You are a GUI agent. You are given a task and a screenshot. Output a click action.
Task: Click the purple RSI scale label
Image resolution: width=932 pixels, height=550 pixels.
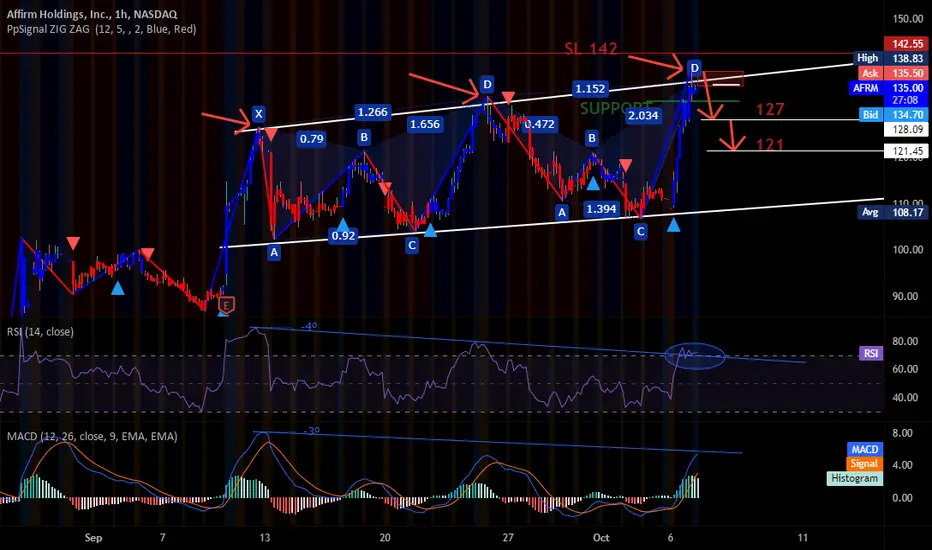point(871,353)
